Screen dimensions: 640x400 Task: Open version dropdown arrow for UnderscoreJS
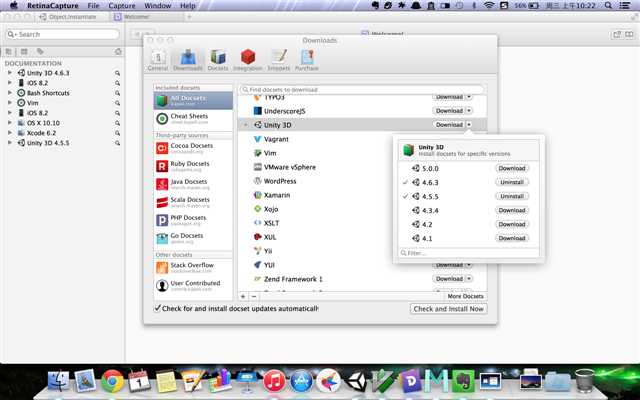[x=469, y=111]
